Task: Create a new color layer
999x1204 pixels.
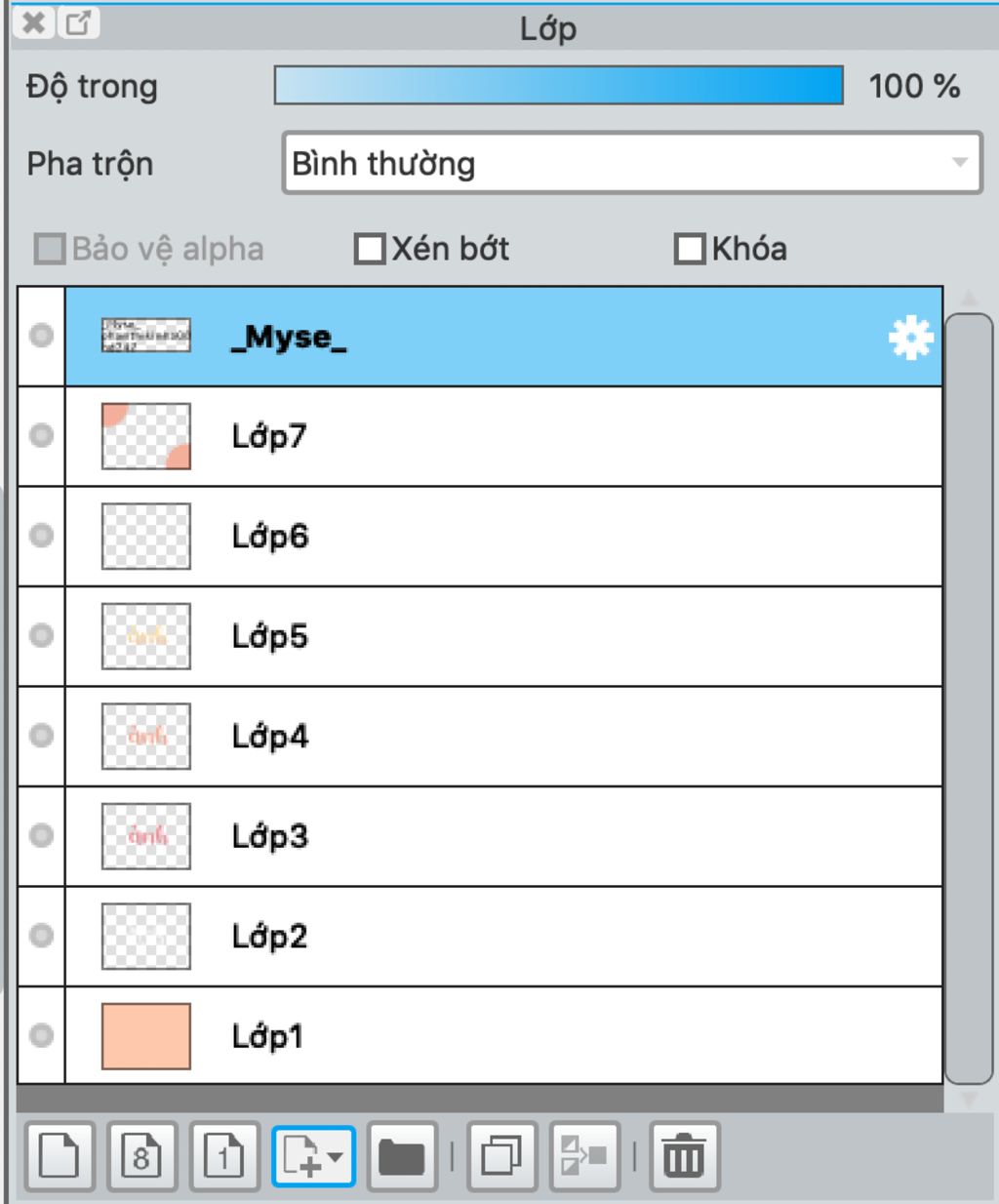Action: pos(59,1157)
